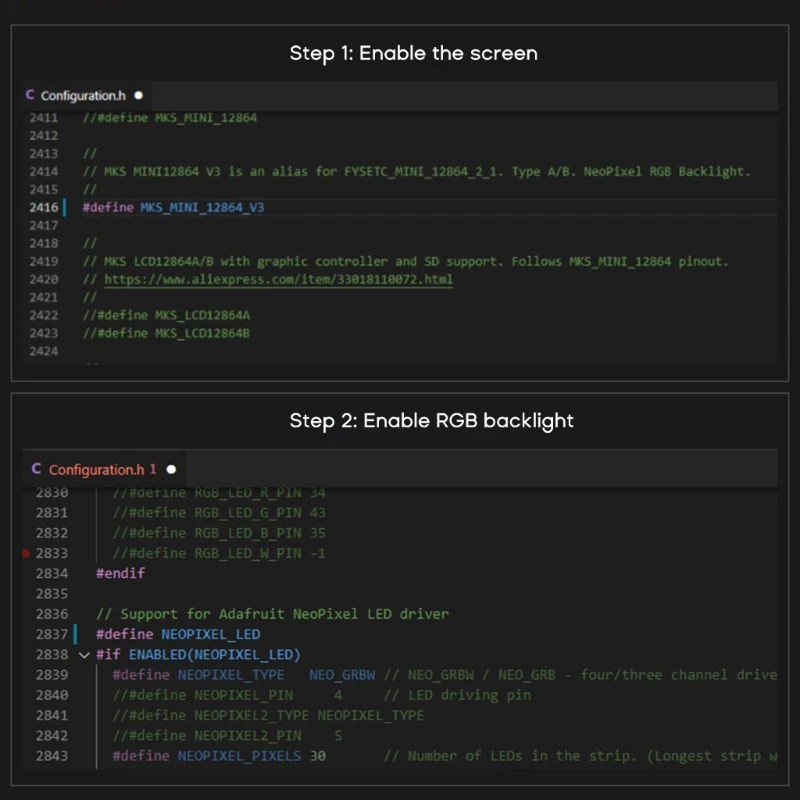Click C file icon on lower tab
Screen dimensions: 800x800
[36, 469]
